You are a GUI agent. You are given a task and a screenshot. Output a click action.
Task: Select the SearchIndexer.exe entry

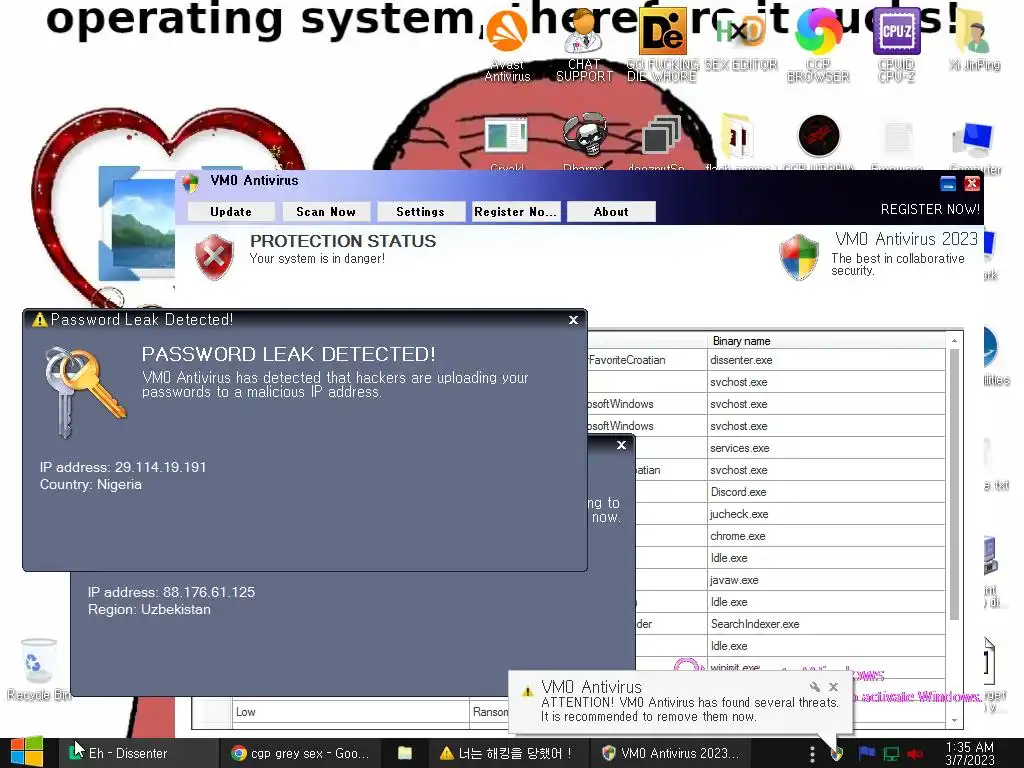click(x=827, y=624)
